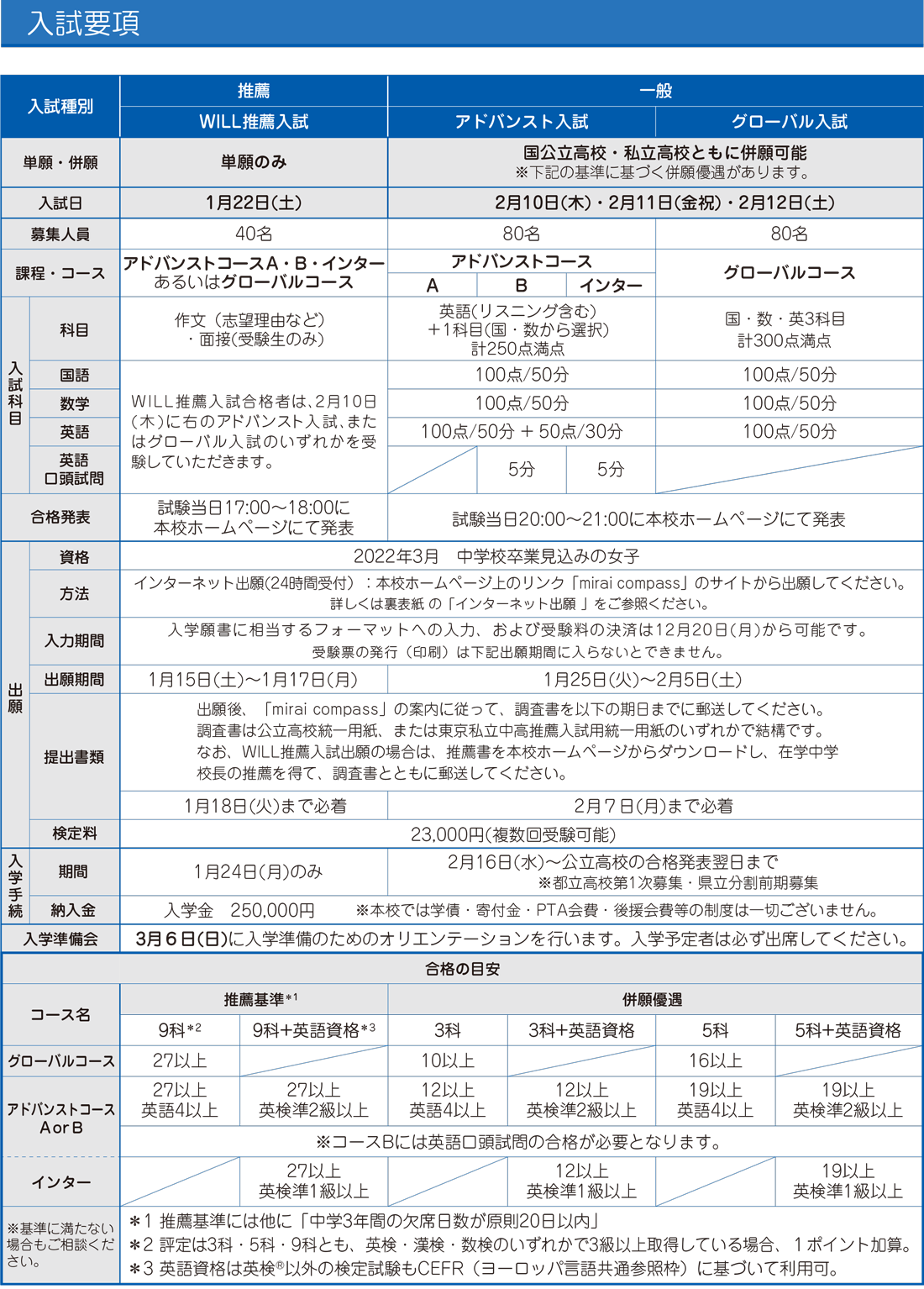Click the ＊3 英語資格 CEFR footnote

484,1269
